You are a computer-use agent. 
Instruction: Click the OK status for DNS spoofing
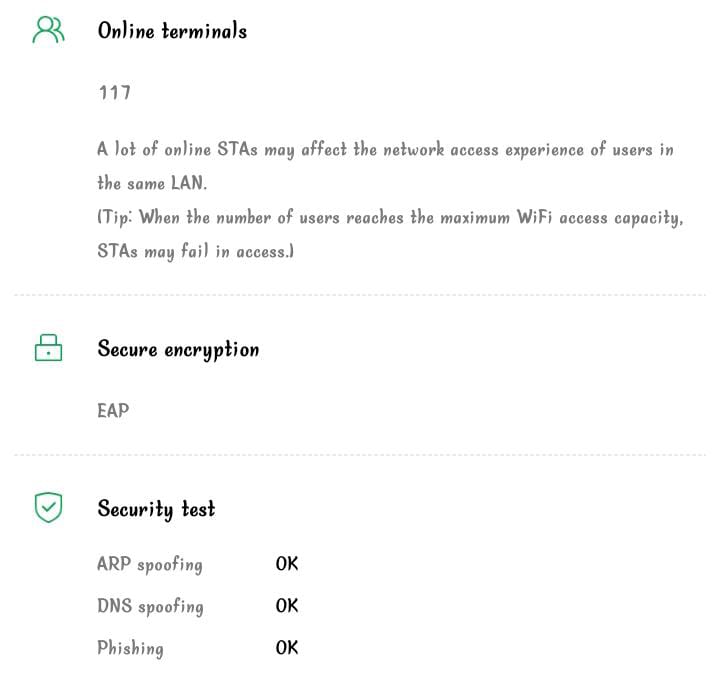coord(287,606)
